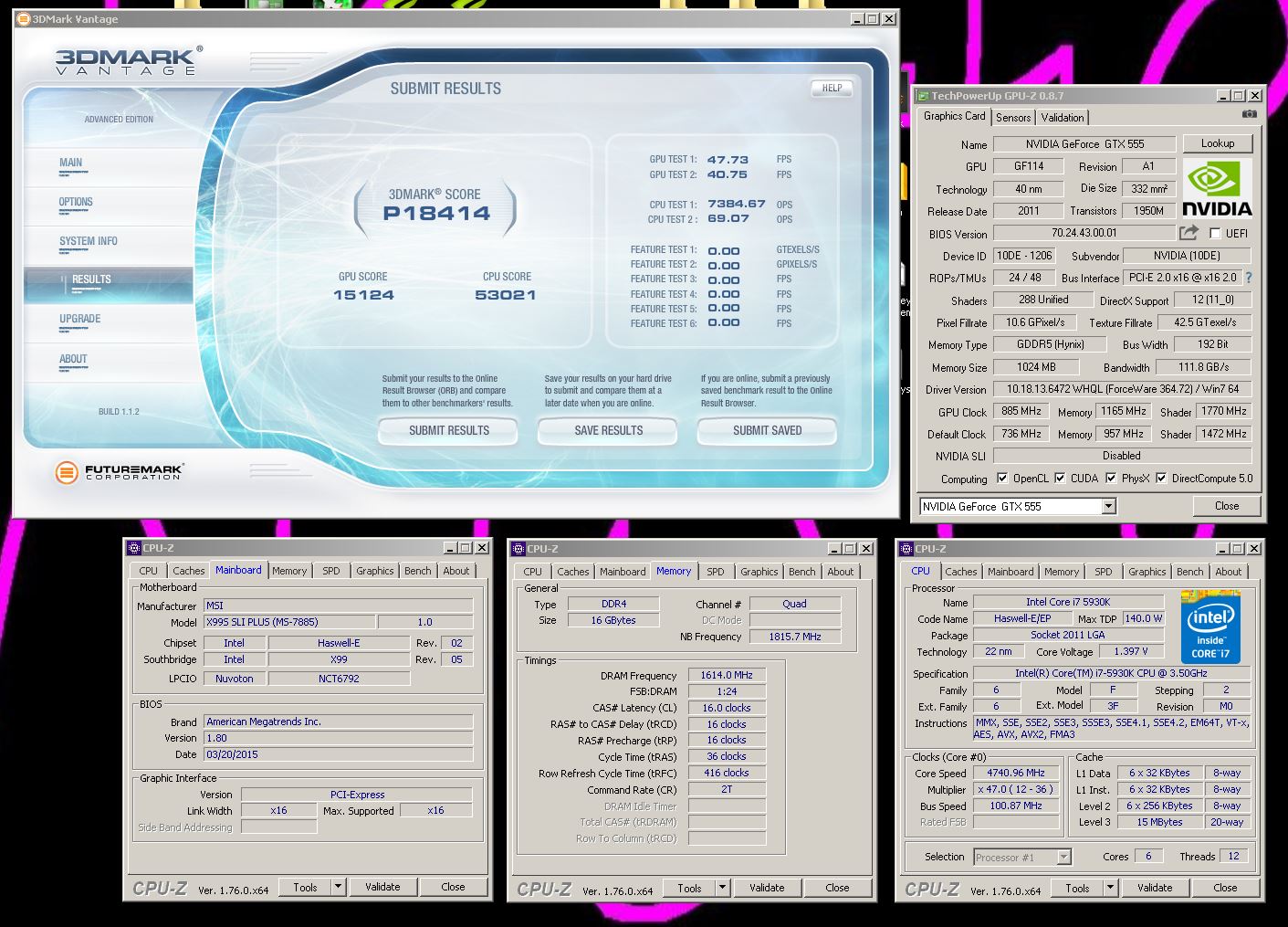Click the Intel Core i7 badge in CPU-Z
The width and height of the screenshot is (1288, 927).
1210,627
